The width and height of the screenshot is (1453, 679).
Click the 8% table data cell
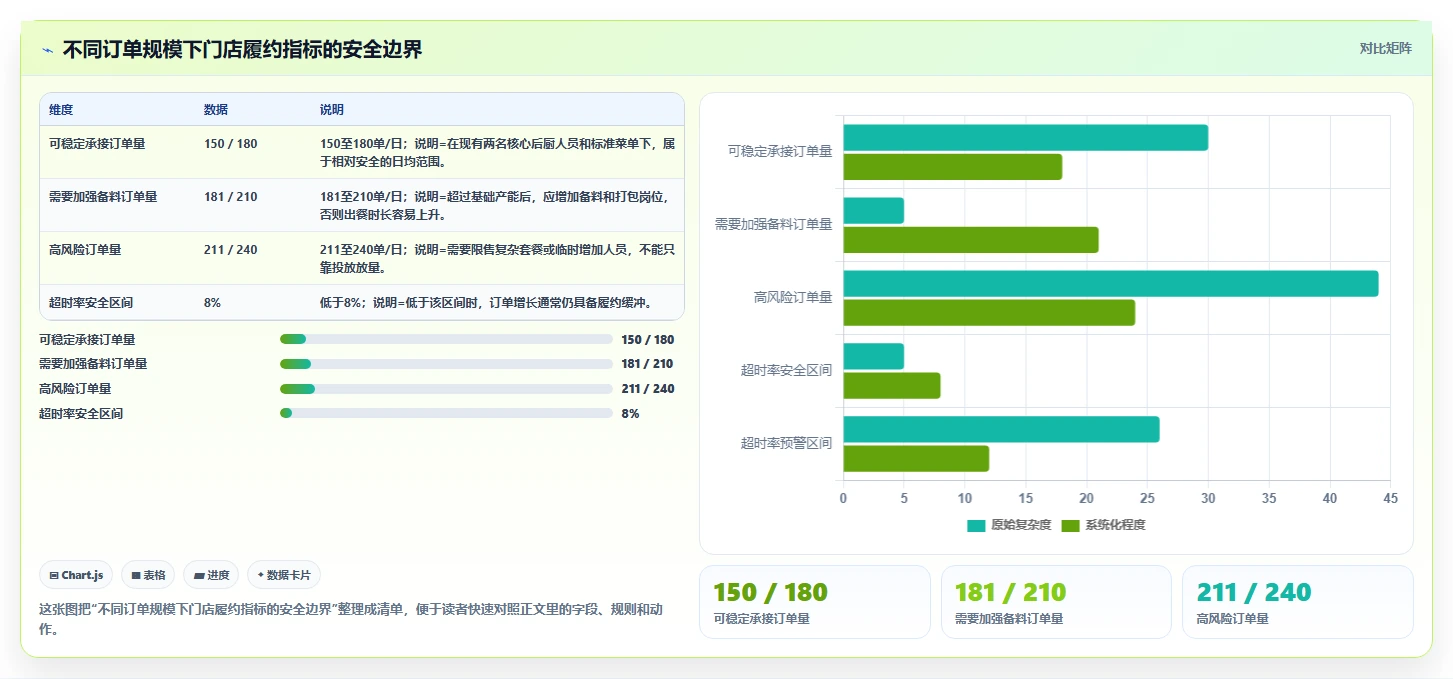212,303
